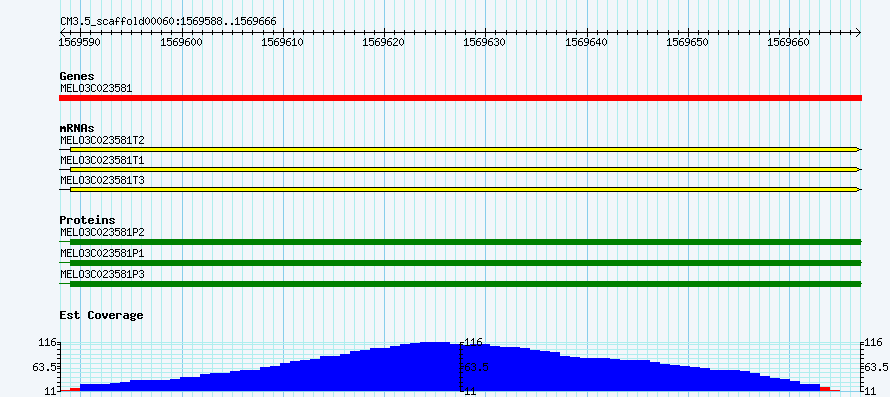The image size is (890, 397).
Task: Click the central 116 coverage scale label
Action: click(x=473, y=343)
